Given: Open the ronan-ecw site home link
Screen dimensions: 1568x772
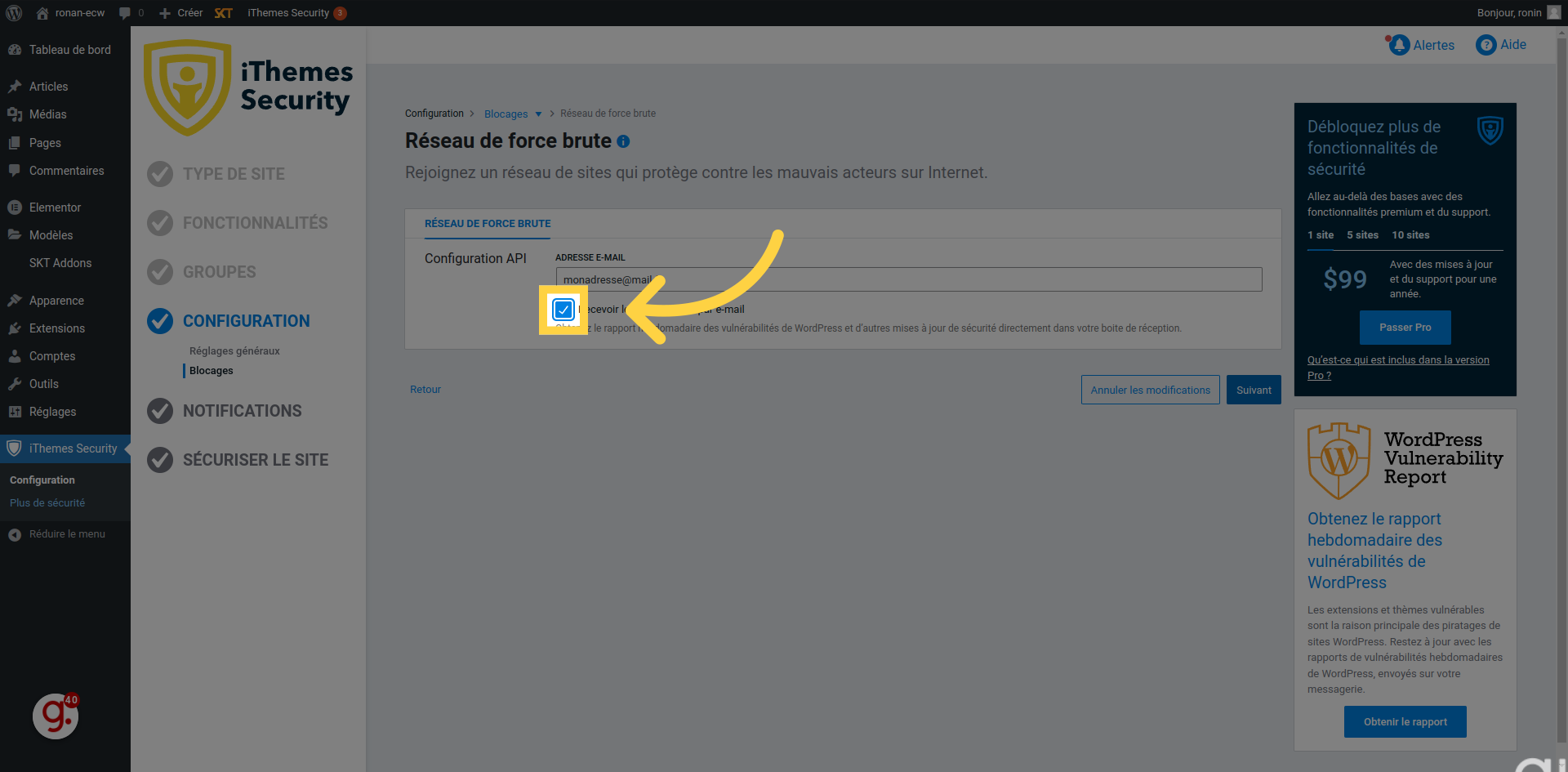Looking at the screenshot, I should click(x=71, y=13).
